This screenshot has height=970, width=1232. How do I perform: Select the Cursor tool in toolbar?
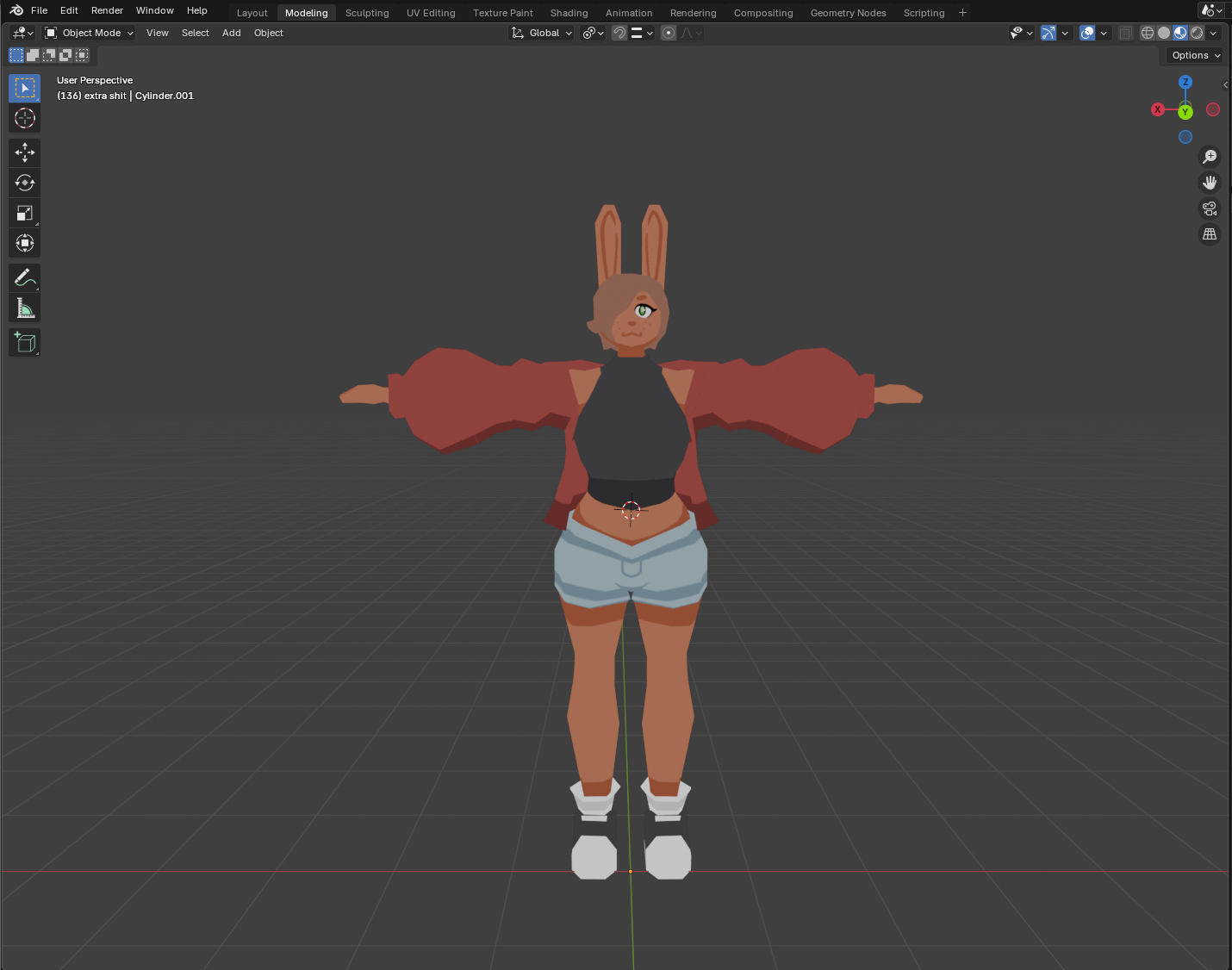[24, 118]
